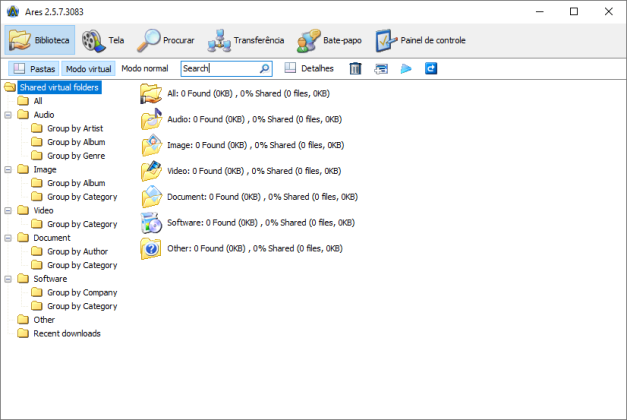This screenshot has height=420, width=627.
Task: Toggle the Pastas folders panel
Action: coord(34,69)
